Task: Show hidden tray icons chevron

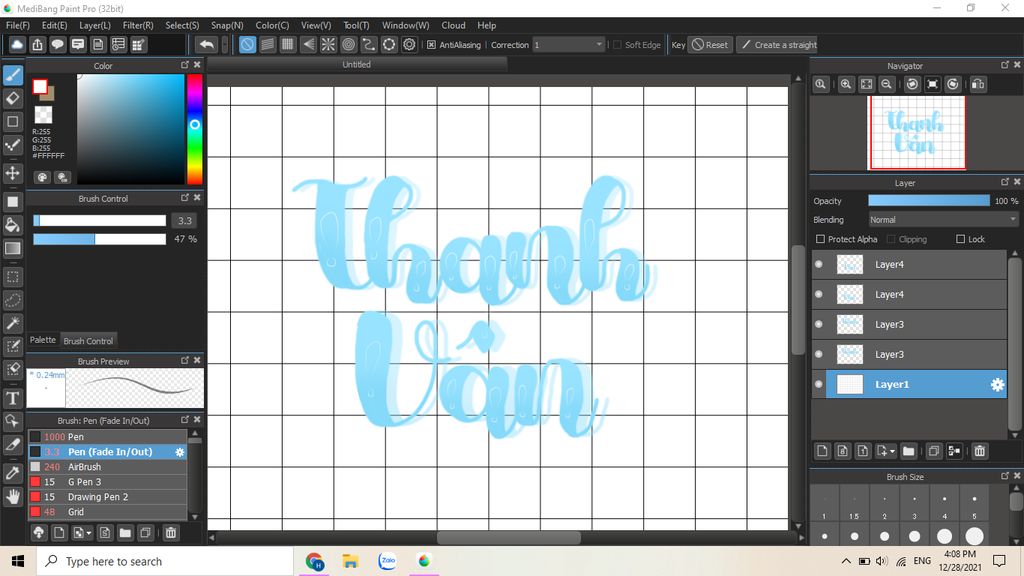Action: [x=846, y=561]
